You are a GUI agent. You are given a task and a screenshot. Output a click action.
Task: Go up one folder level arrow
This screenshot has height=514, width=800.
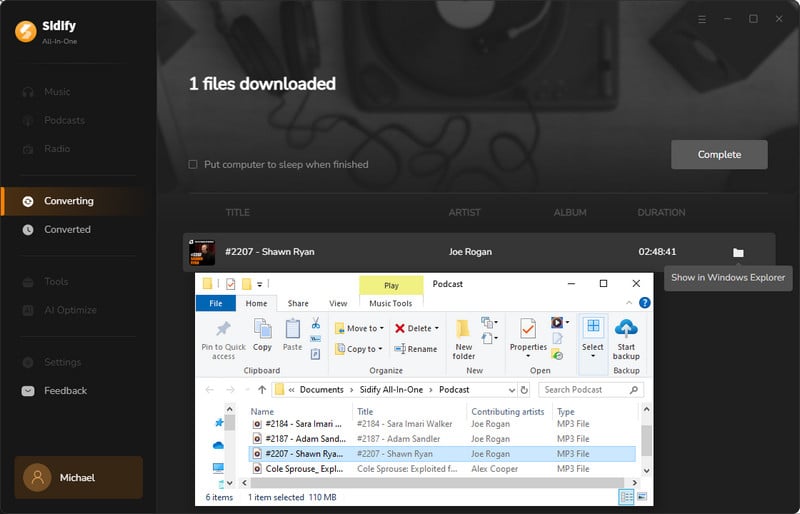coord(262,390)
